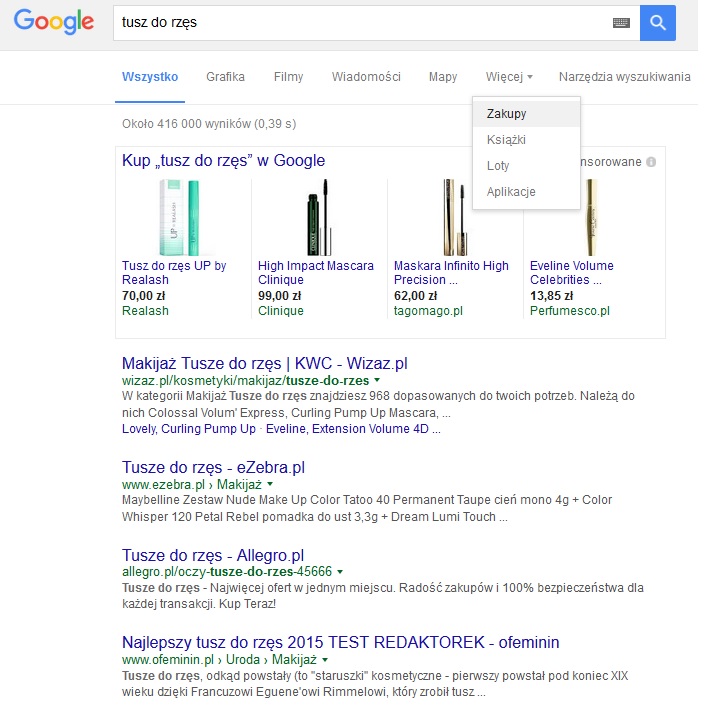Choose Zakupy from the menu
This screenshot has width=724, height=720.
(x=526, y=114)
